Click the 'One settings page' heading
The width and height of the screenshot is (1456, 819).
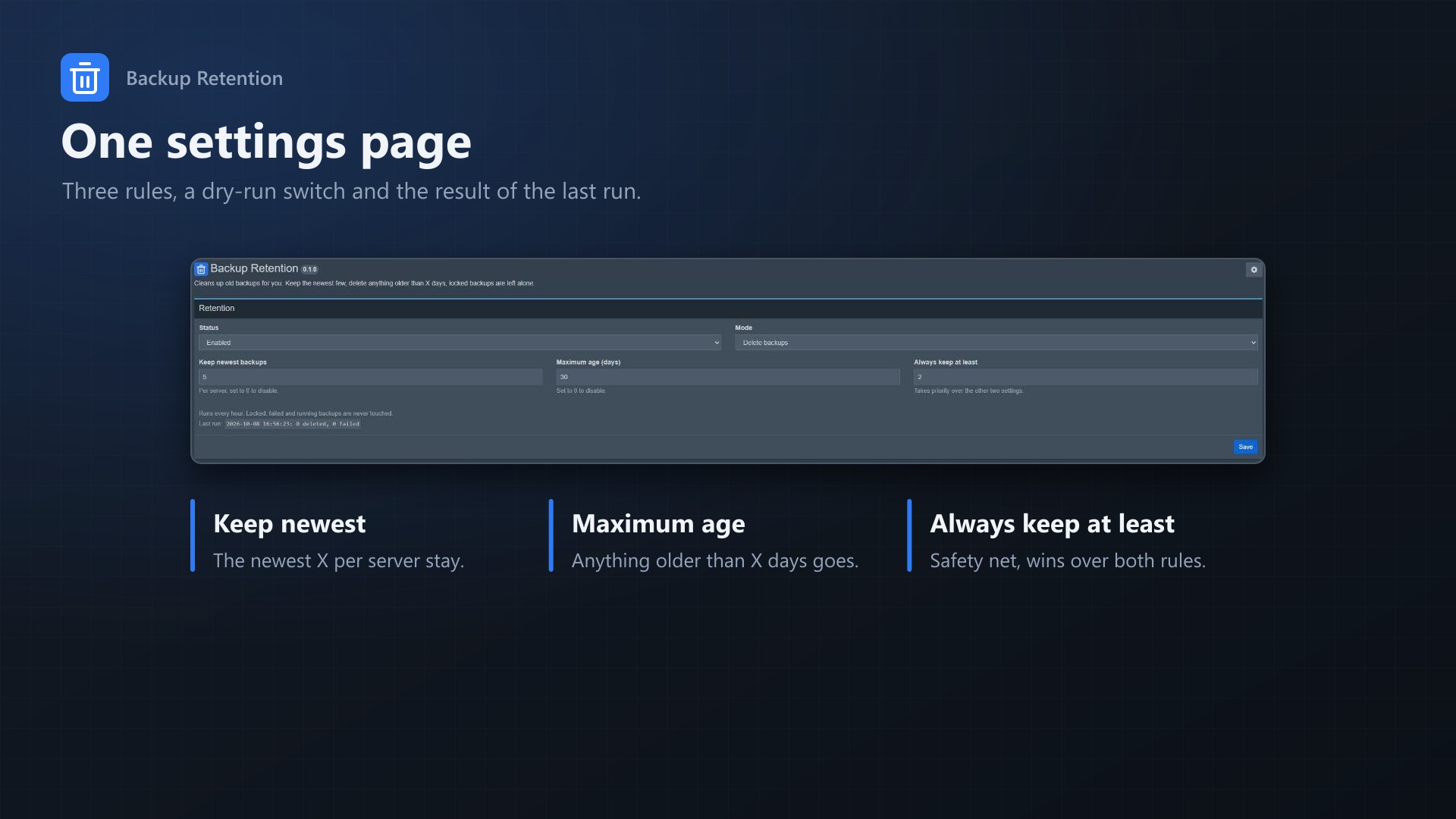click(x=266, y=142)
